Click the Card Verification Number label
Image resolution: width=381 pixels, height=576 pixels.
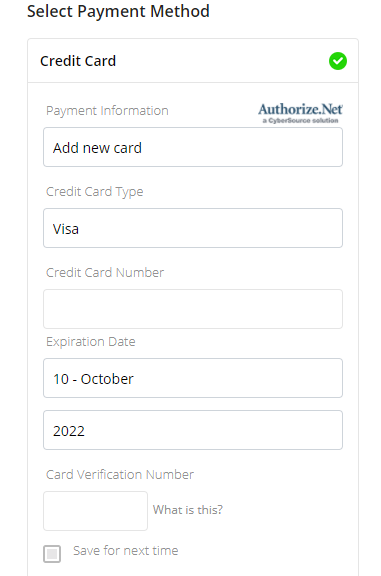point(120,475)
